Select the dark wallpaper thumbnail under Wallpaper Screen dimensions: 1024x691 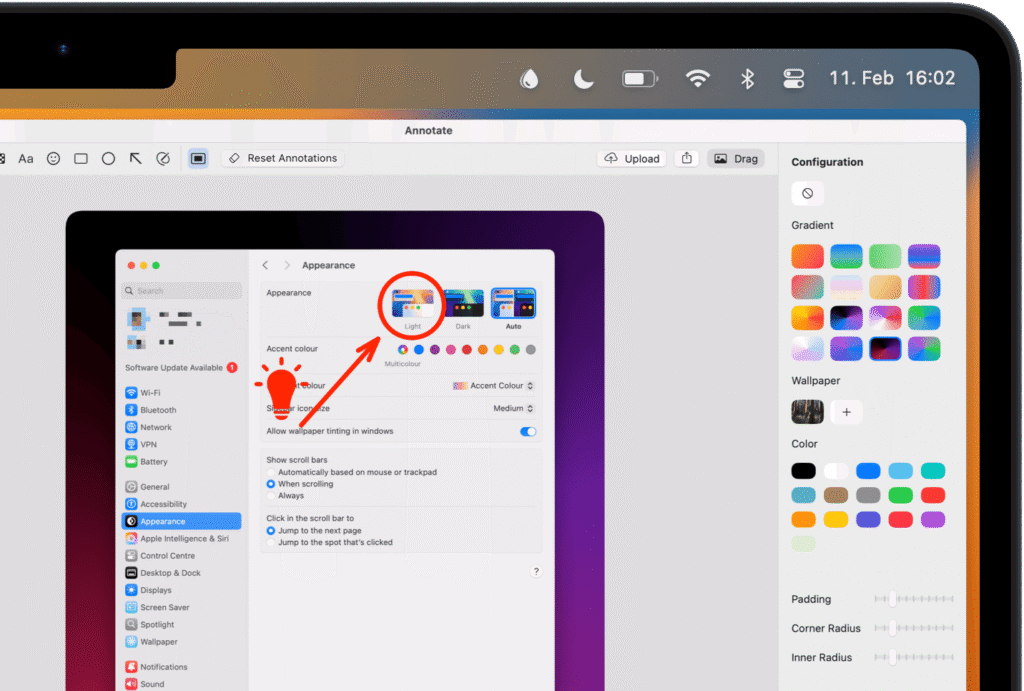point(808,412)
